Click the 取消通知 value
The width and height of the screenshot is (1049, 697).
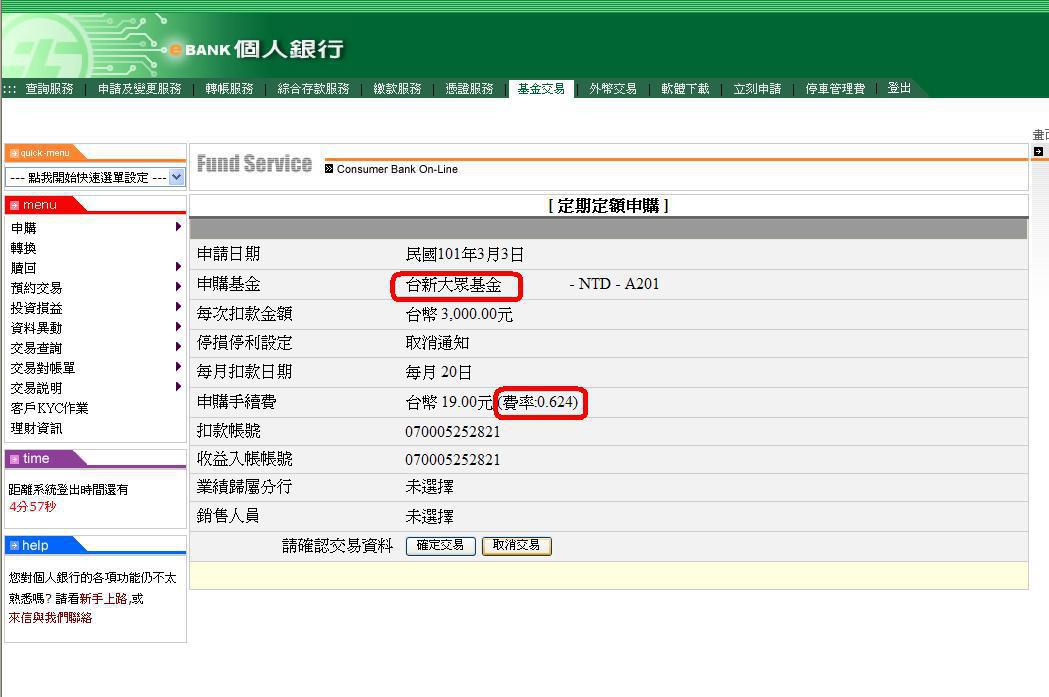(438, 343)
